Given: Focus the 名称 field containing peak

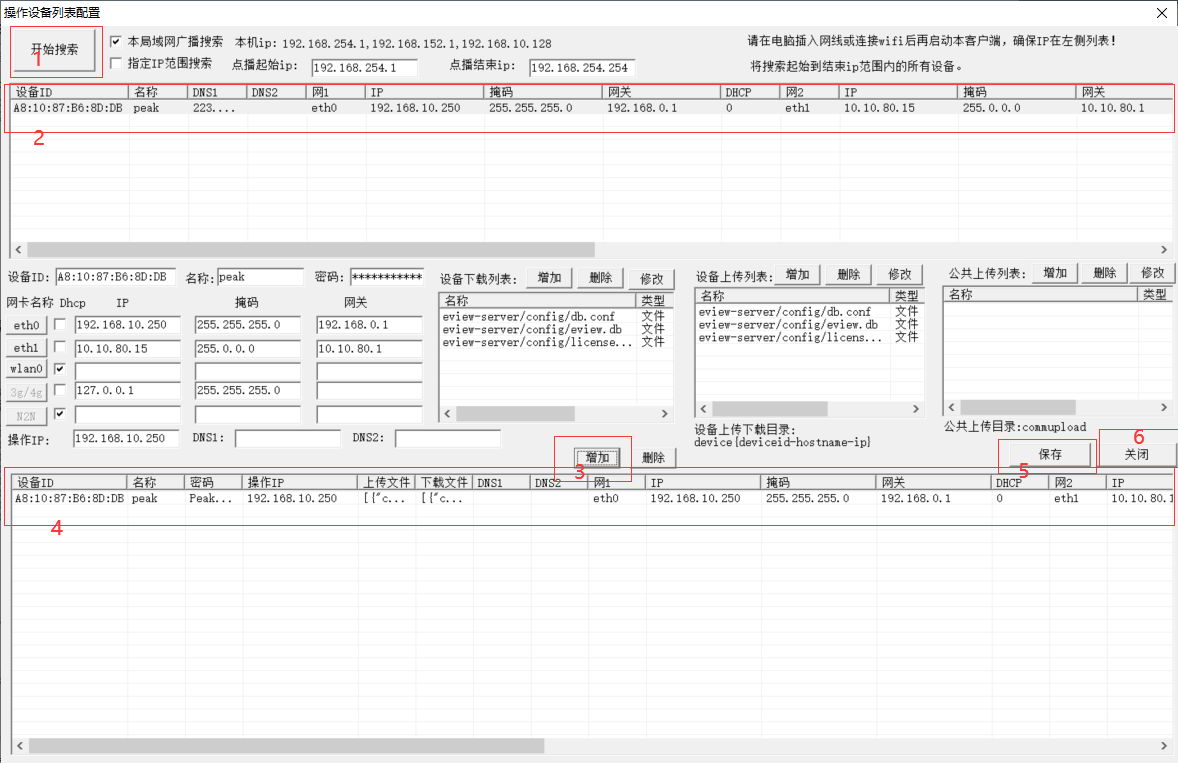Looking at the screenshot, I should (x=260, y=277).
